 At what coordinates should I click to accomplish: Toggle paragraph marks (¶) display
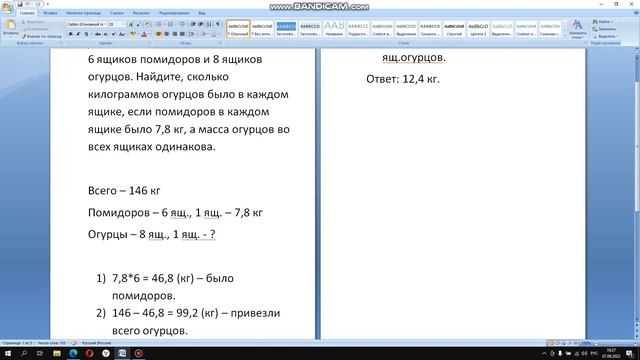click(x=218, y=24)
